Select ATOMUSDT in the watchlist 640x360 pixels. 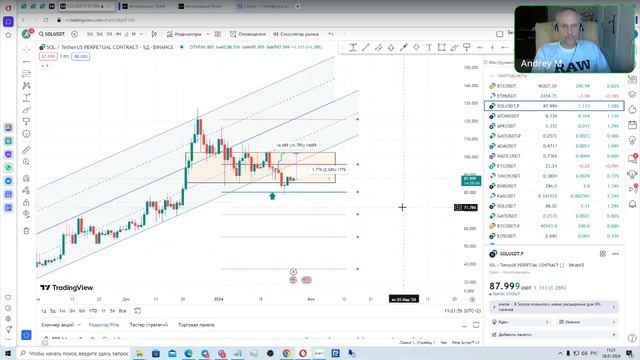[554, 116]
